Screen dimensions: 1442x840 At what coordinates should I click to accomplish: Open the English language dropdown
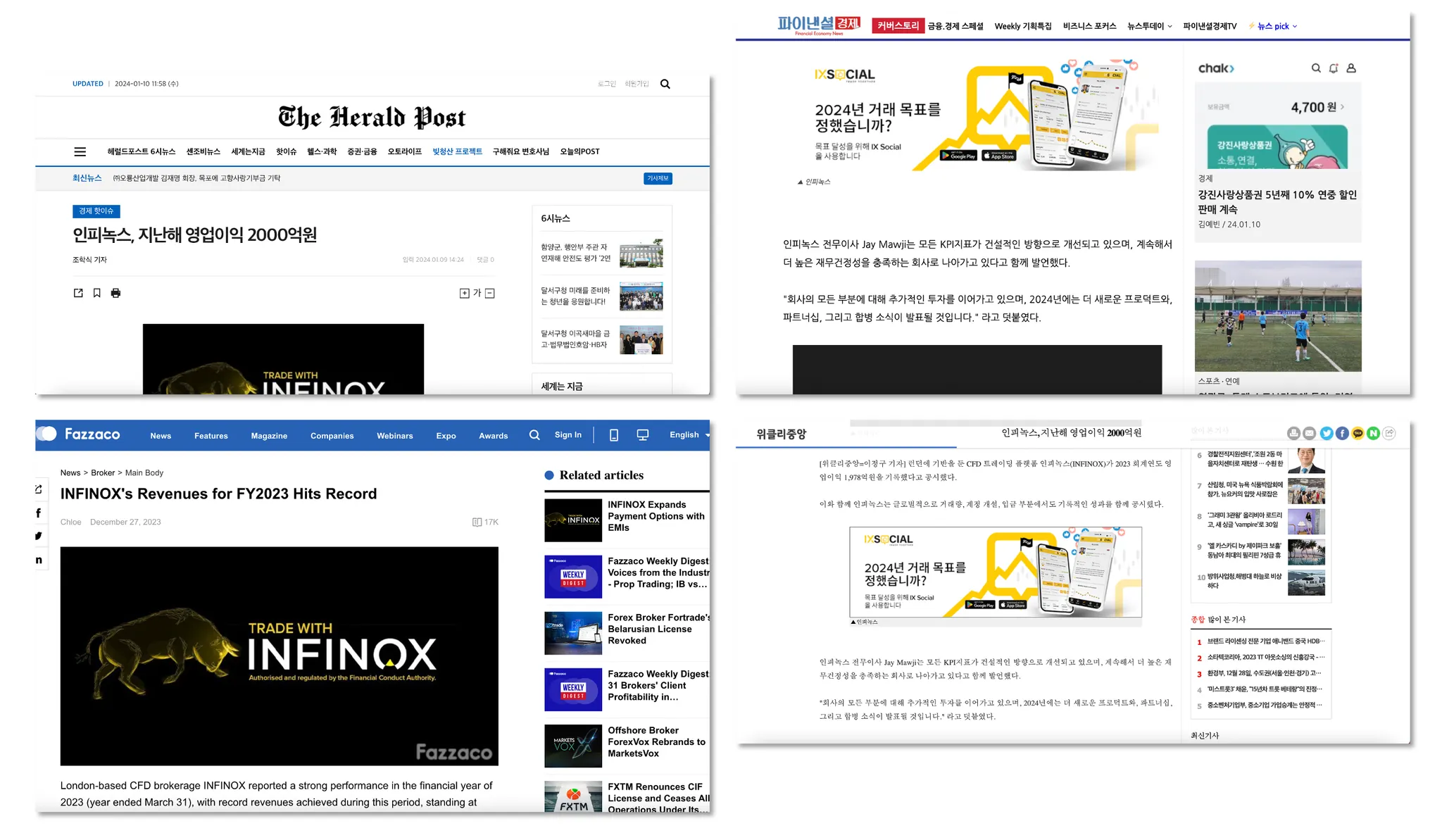[689, 435]
